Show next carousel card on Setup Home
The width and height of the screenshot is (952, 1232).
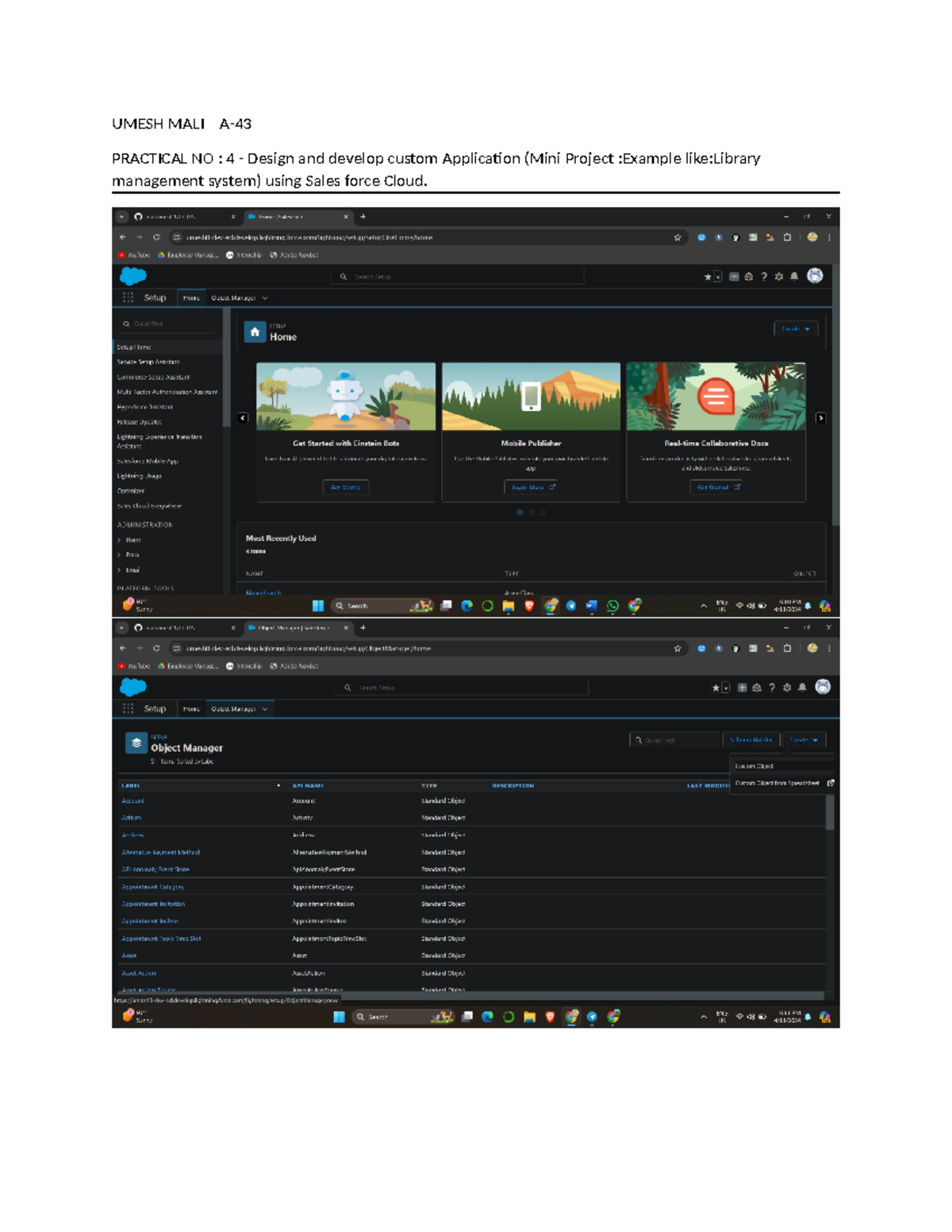coord(821,418)
